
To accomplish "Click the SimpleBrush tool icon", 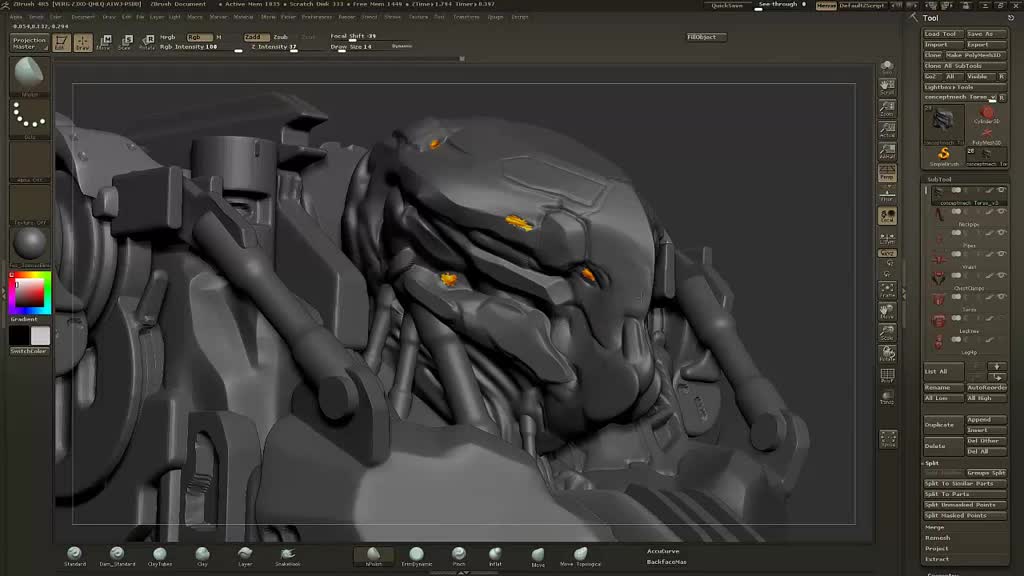I will click(x=943, y=154).
